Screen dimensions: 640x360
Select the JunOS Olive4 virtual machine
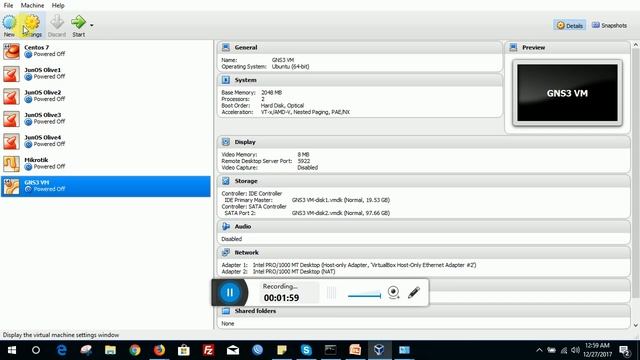click(106, 141)
